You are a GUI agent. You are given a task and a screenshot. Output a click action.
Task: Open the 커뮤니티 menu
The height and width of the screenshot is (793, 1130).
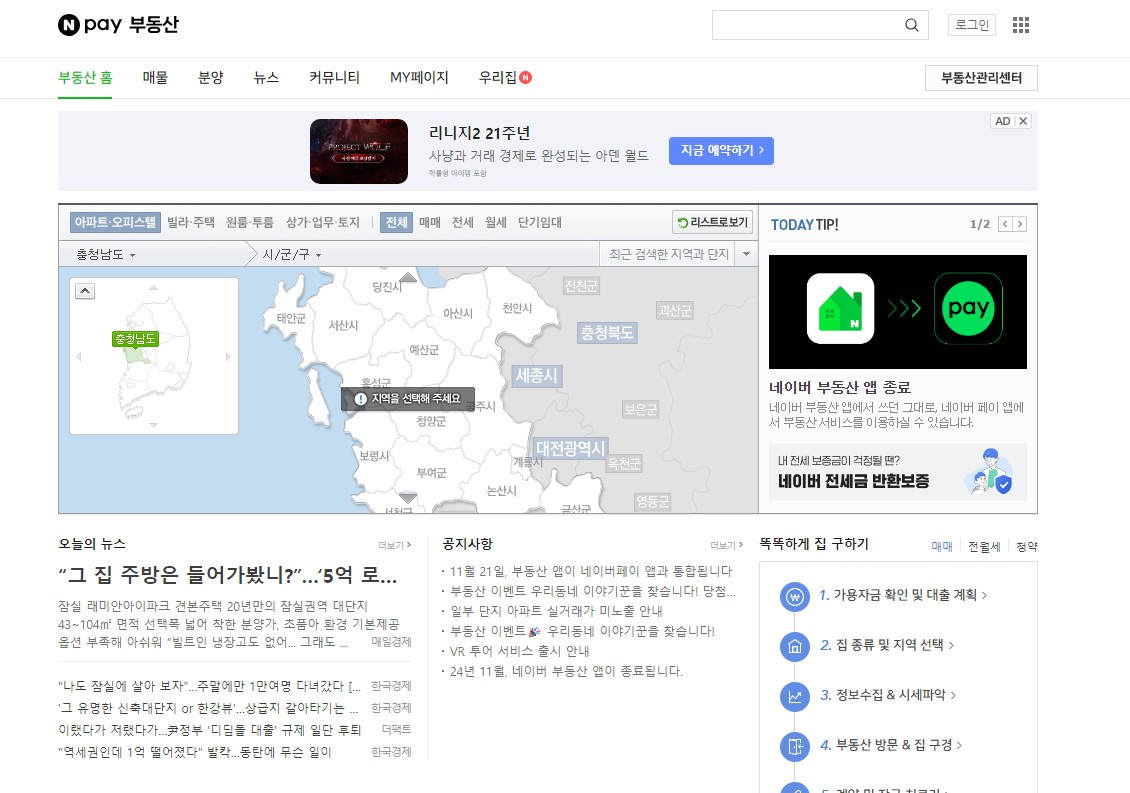[334, 77]
